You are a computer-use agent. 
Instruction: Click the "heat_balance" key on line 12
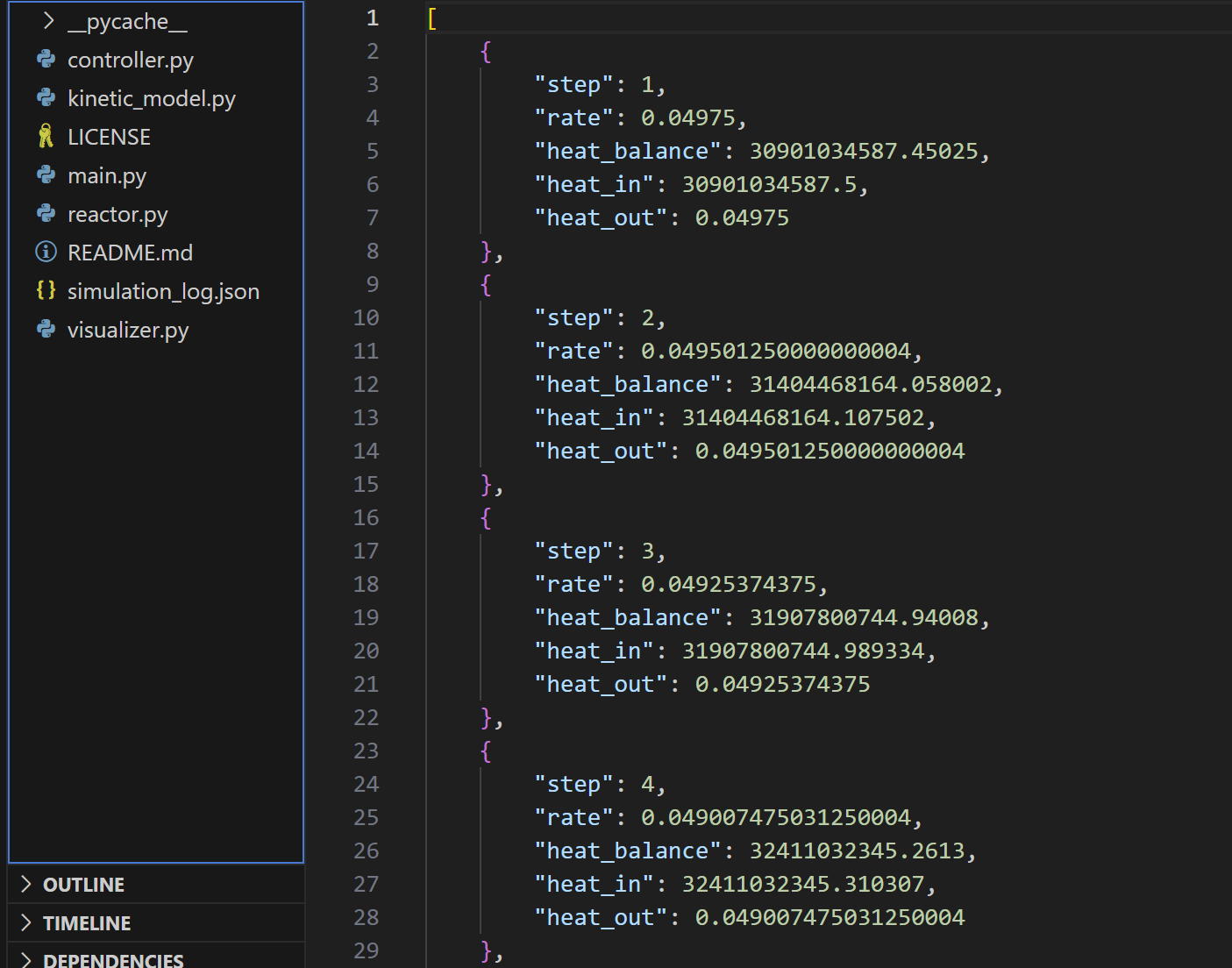click(627, 384)
